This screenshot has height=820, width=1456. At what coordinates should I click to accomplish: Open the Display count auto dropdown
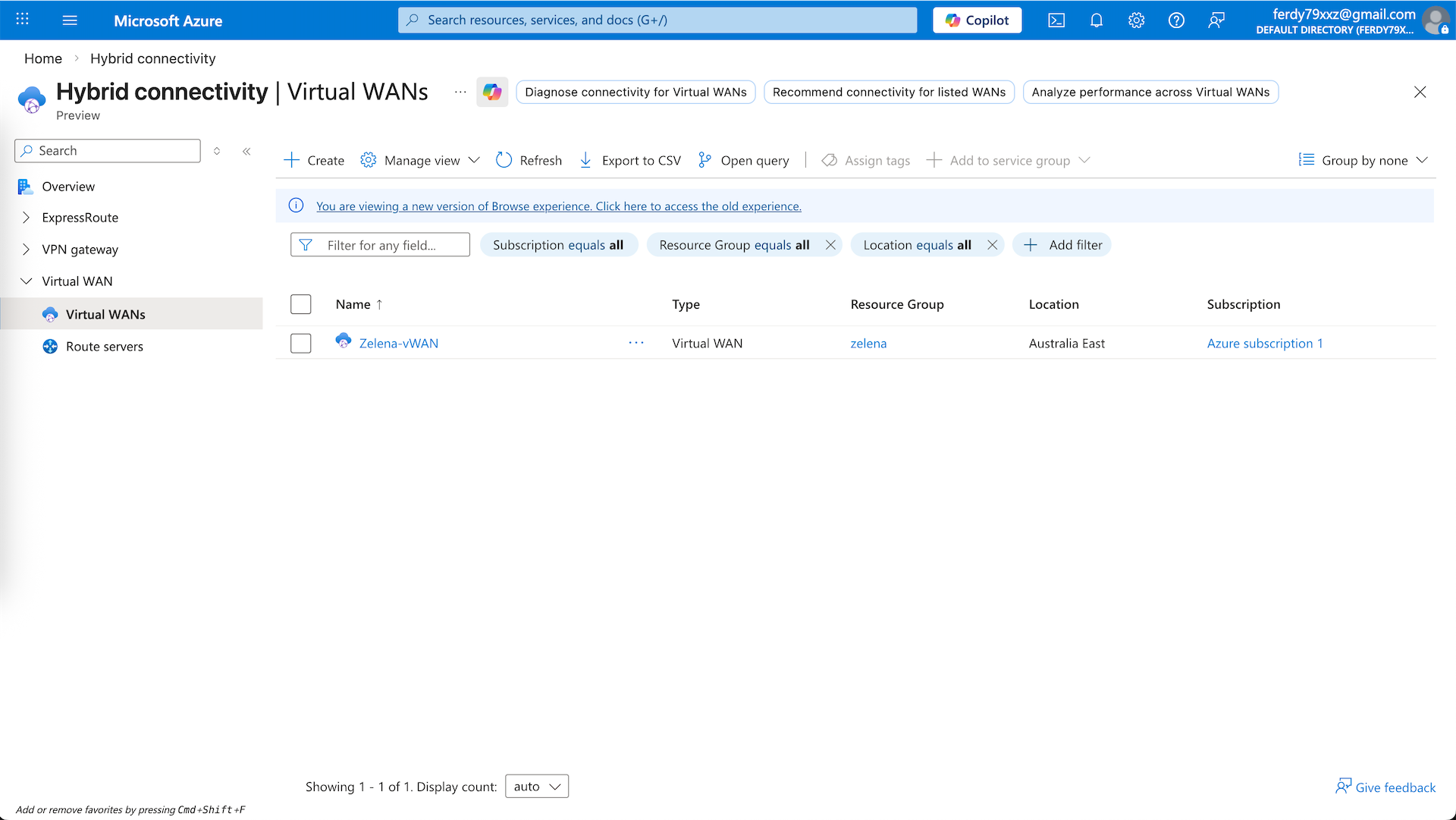[x=536, y=787]
